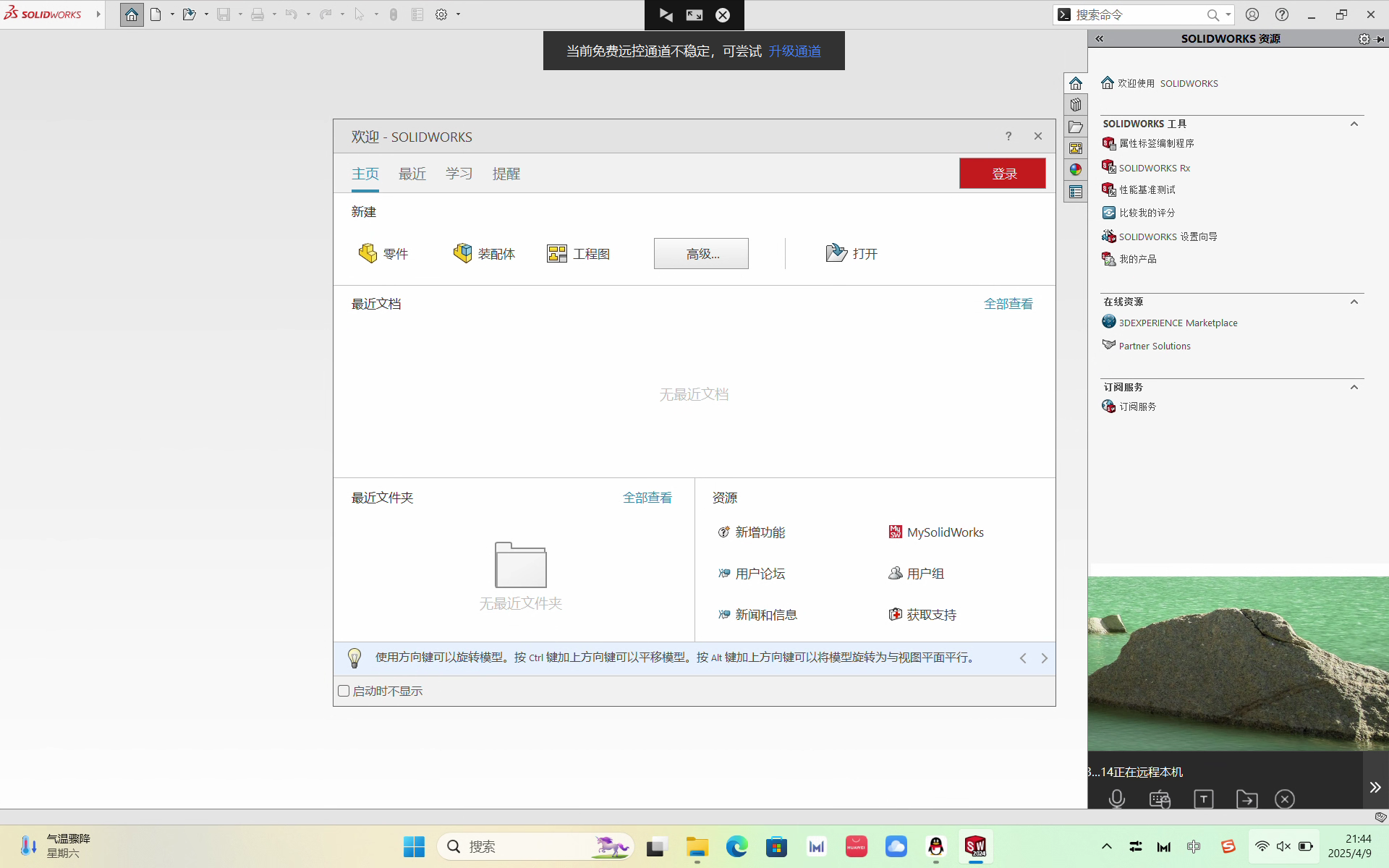Select the File Explorer tab in the task pane
This screenshot has width=1389, height=868.
[x=1076, y=127]
